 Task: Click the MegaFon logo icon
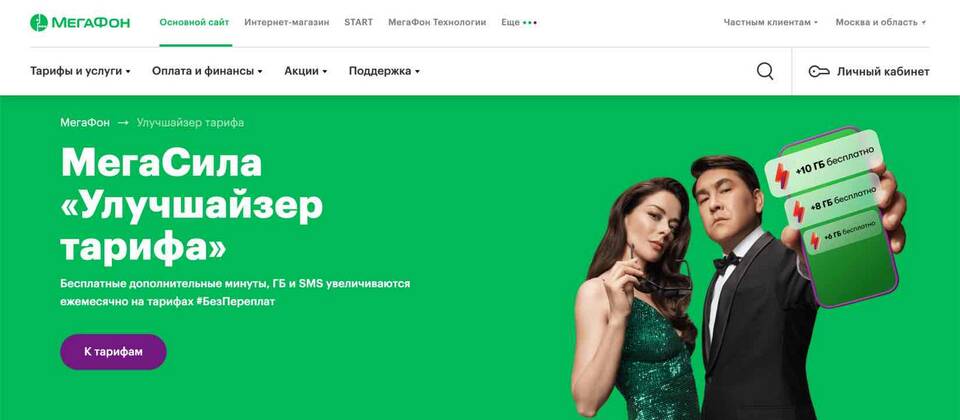(x=39, y=23)
